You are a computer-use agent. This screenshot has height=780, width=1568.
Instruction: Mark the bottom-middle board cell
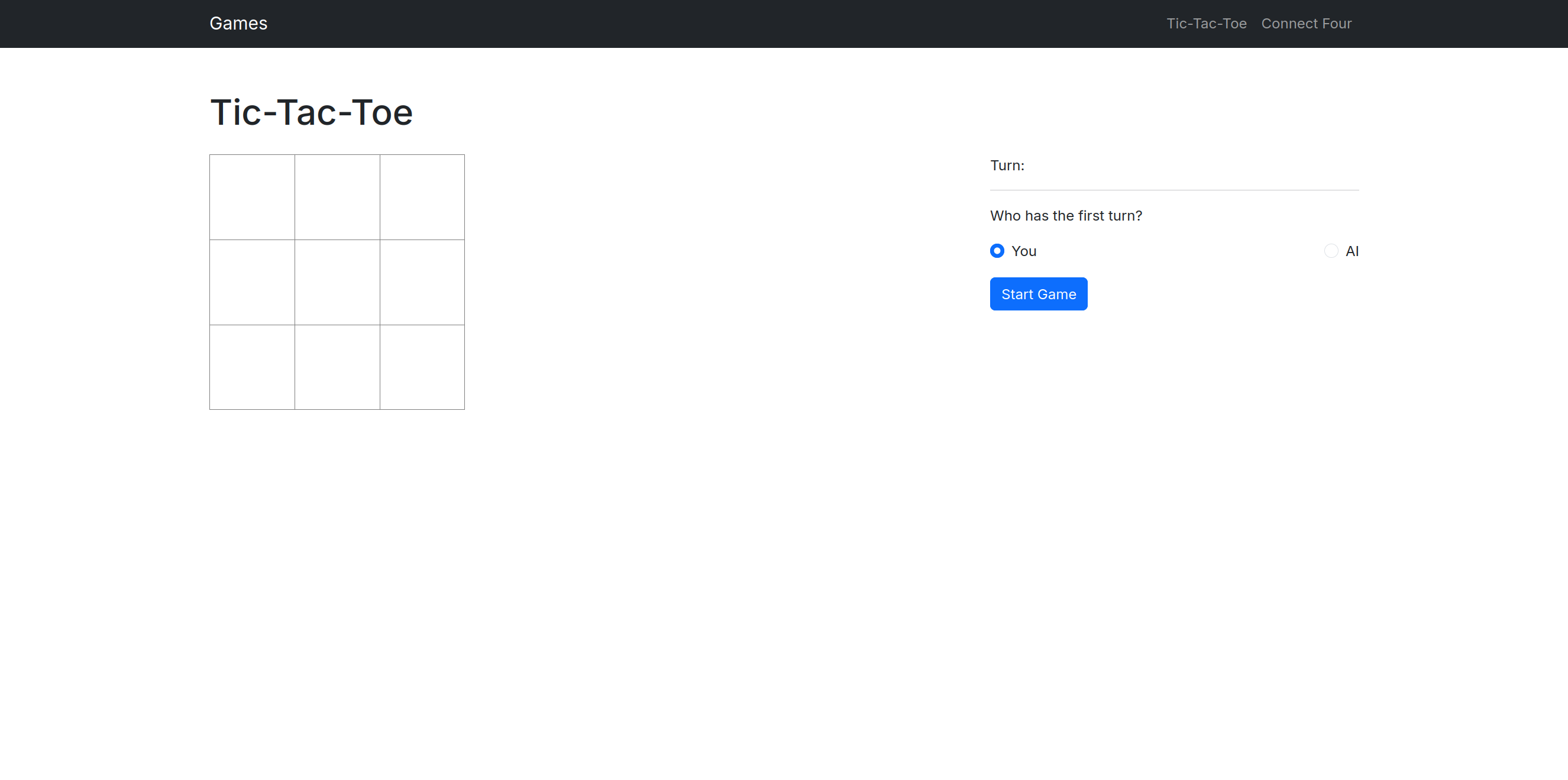click(337, 367)
